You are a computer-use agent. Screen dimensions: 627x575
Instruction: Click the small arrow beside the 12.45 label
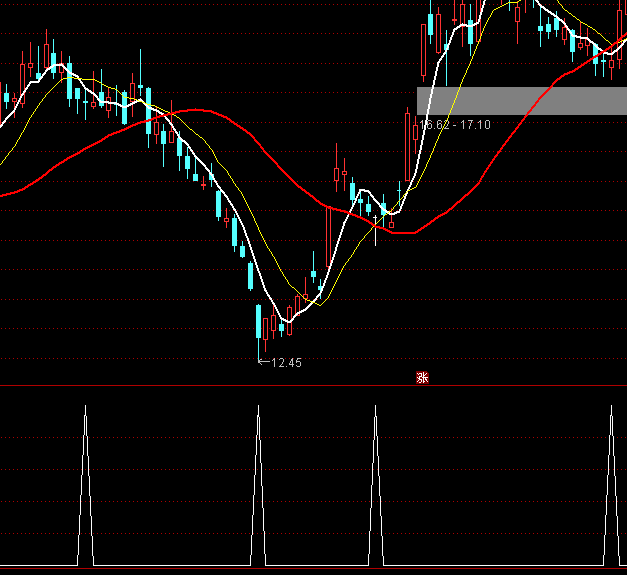tap(263, 362)
